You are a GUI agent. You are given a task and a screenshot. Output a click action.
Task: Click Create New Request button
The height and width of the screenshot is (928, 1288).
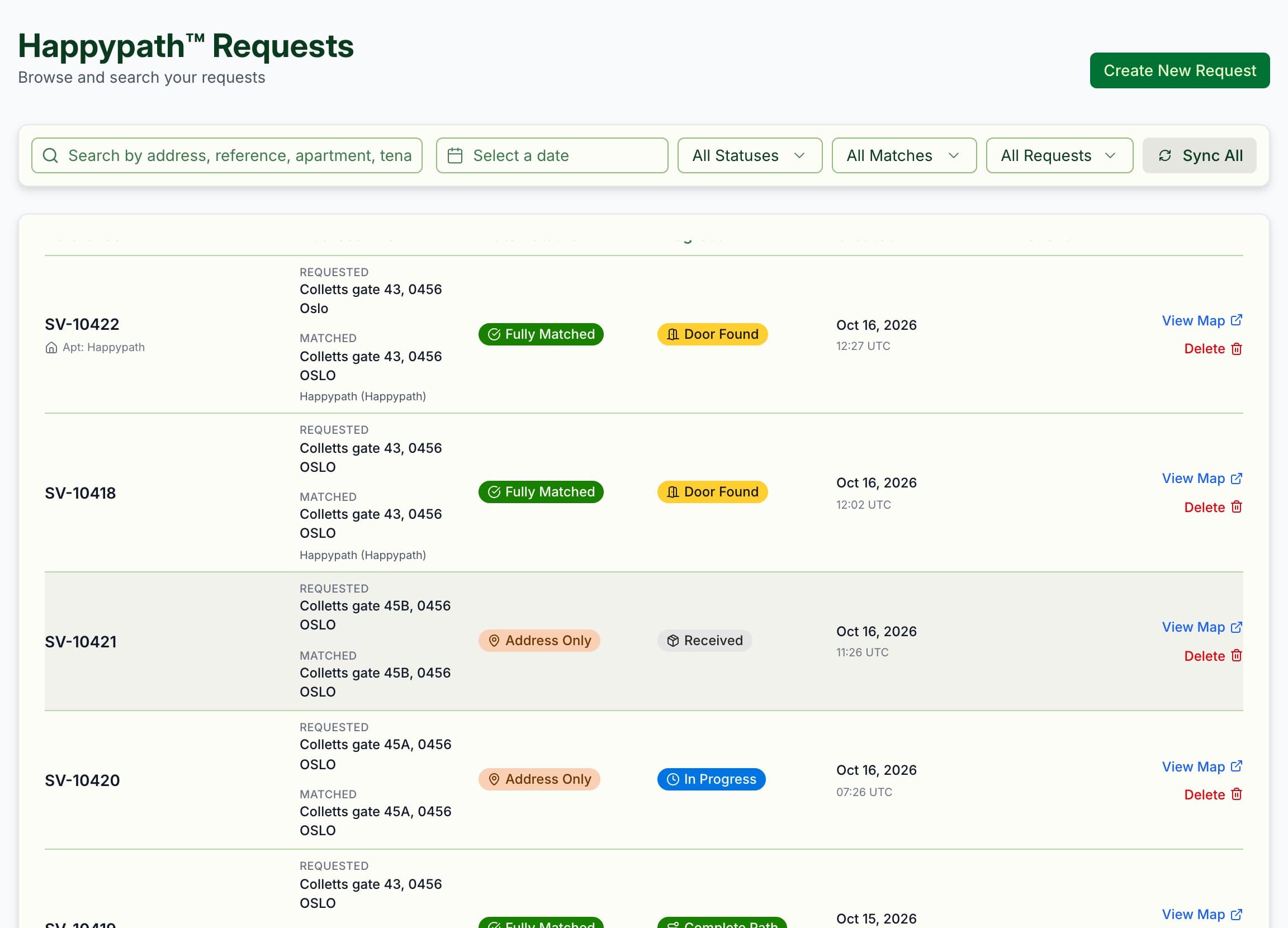(x=1180, y=70)
